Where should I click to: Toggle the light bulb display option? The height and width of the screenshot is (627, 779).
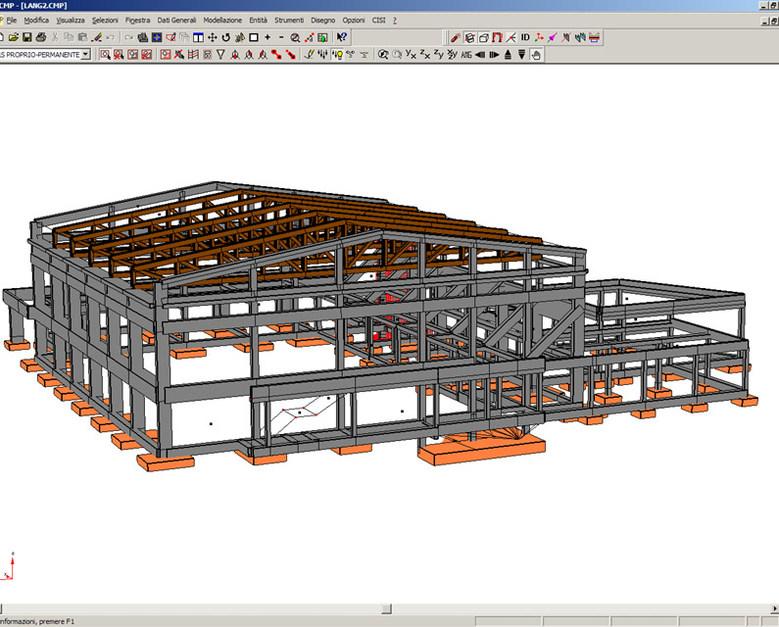pos(338,54)
